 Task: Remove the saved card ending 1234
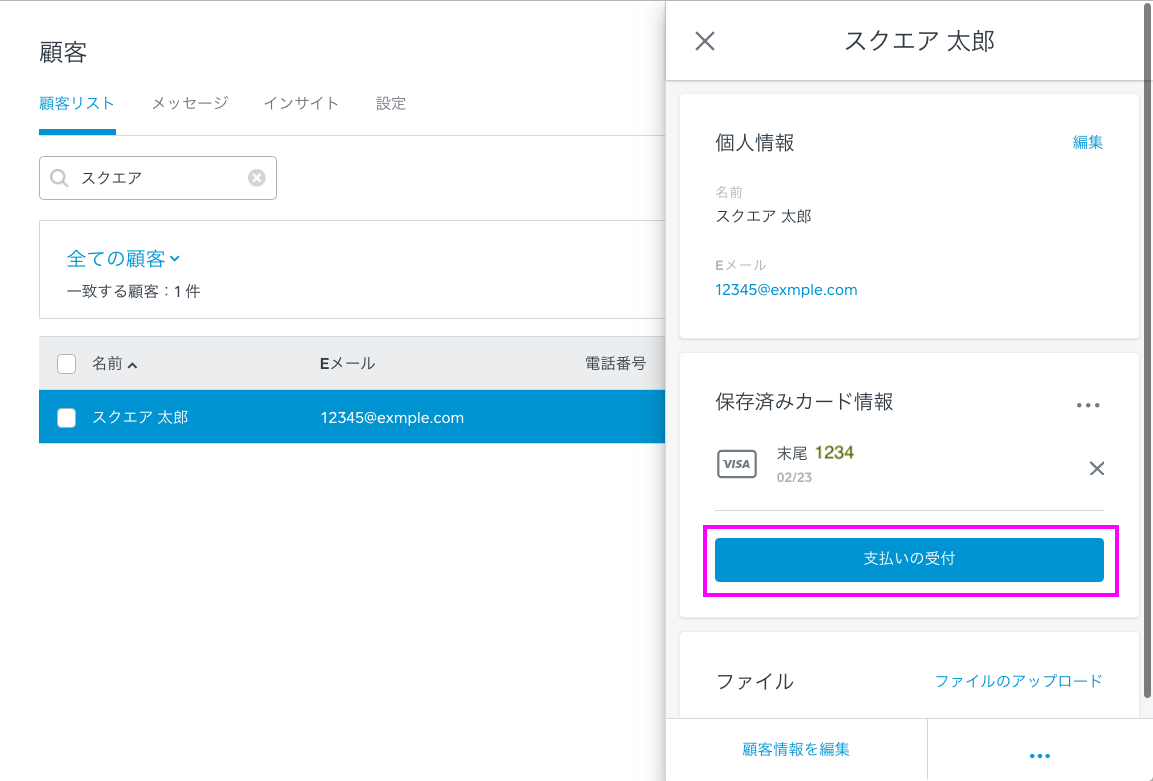coord(1097,468)
